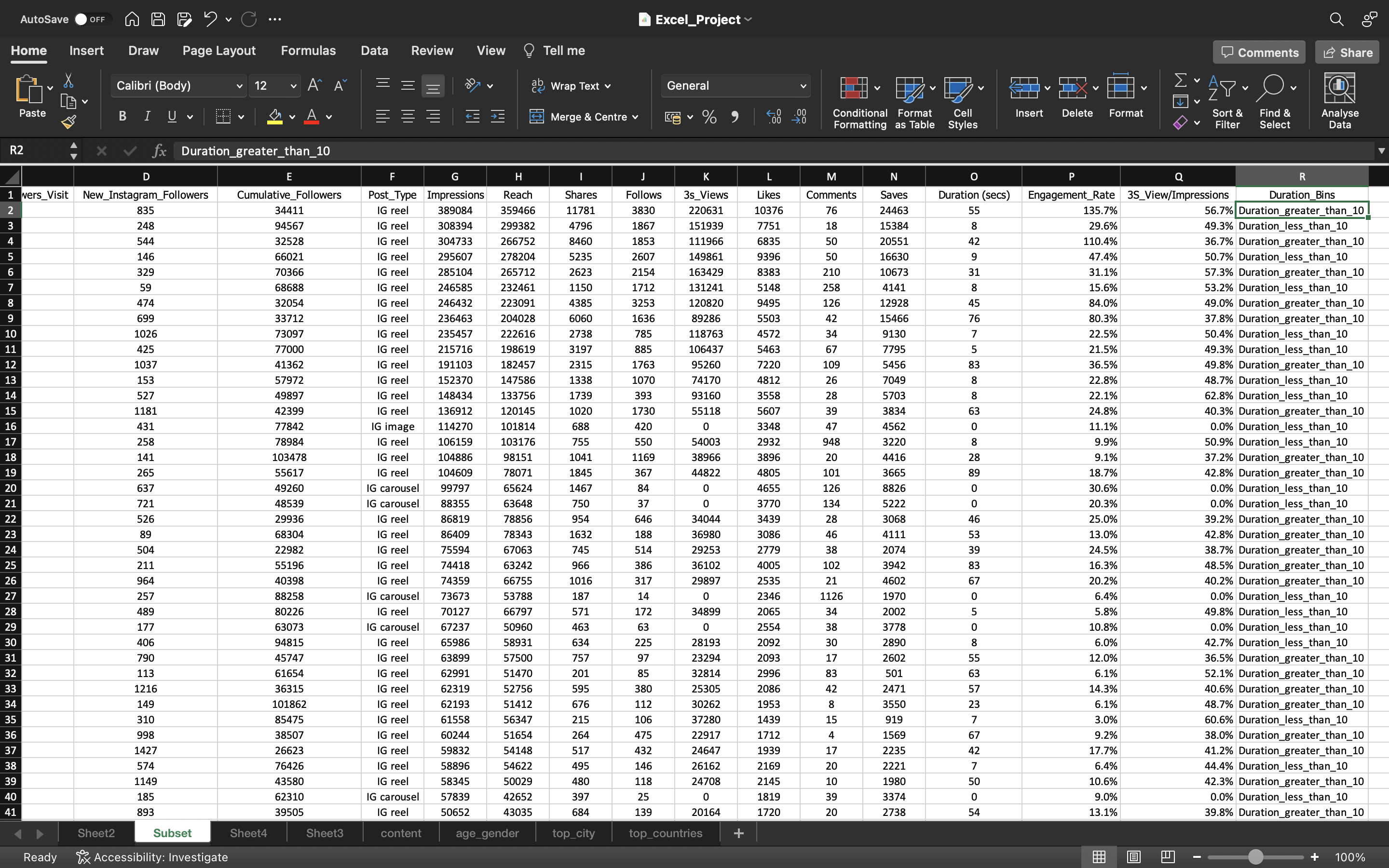Expand the borders dropdown arrow
This screenshot has width=1389, height=868.
(241, 117)
